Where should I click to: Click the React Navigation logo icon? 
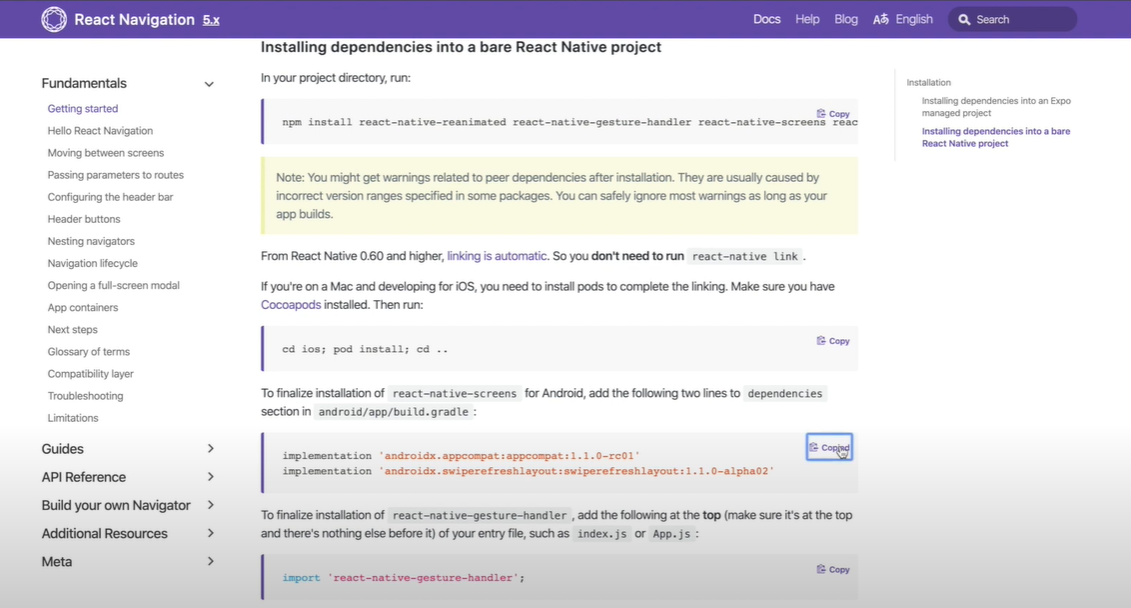tap(53, 18)
